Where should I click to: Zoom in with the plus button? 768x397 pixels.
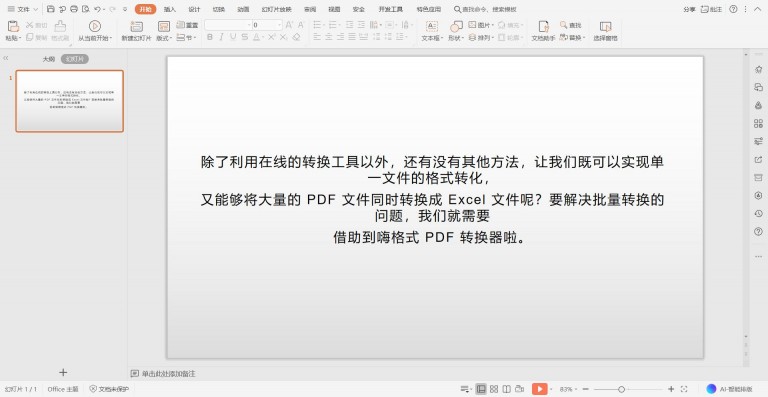click(x=671, y=389)
